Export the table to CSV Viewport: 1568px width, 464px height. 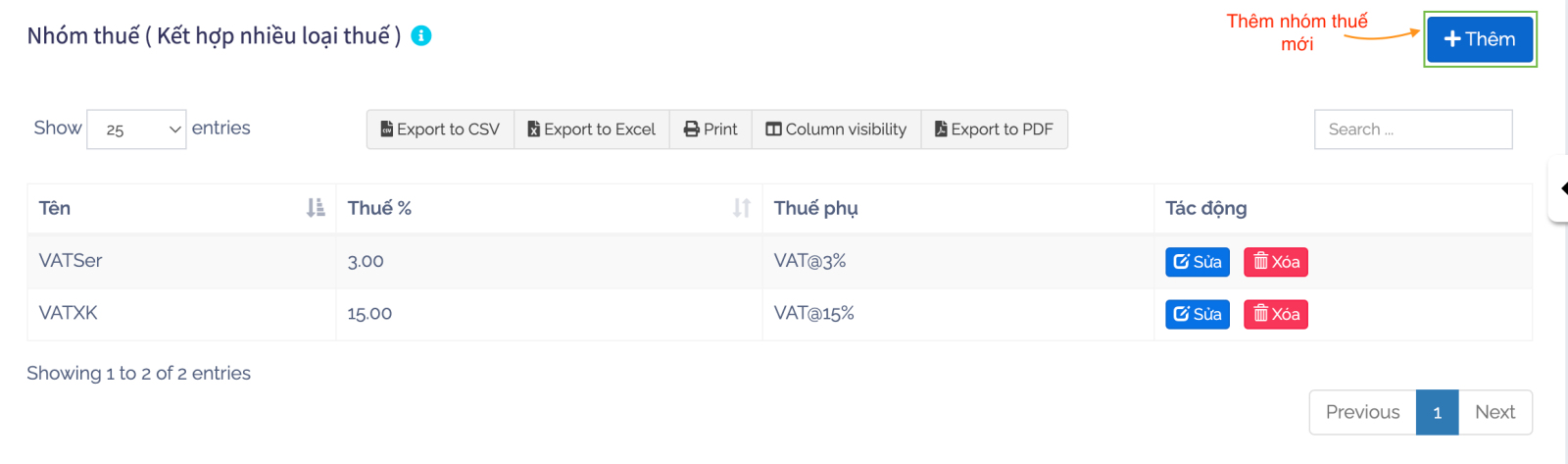(440, 129)
